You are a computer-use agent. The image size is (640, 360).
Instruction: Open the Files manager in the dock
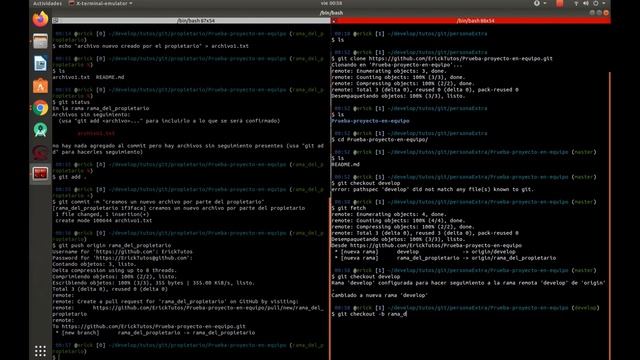[x=40, y=41]
